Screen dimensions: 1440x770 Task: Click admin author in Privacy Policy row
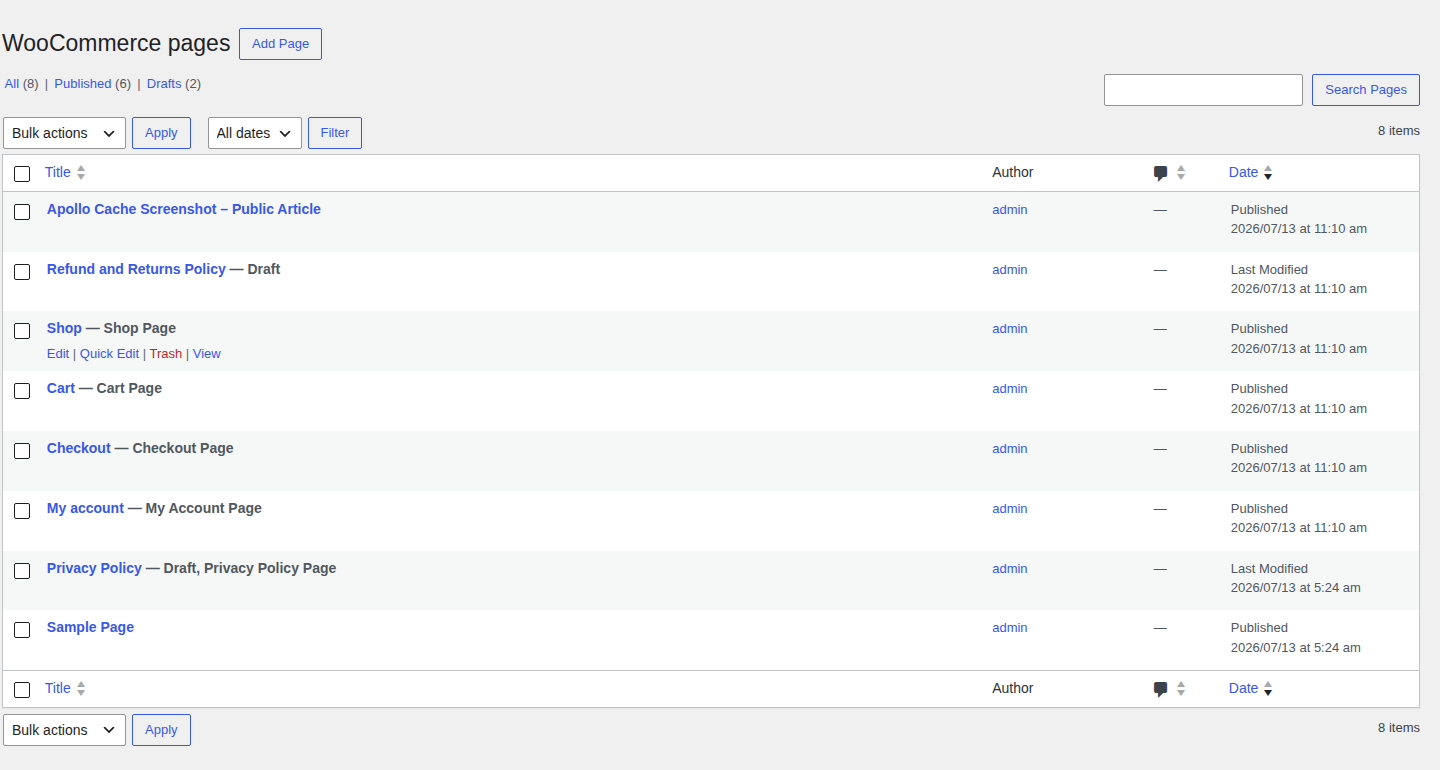pos(1010,569)
